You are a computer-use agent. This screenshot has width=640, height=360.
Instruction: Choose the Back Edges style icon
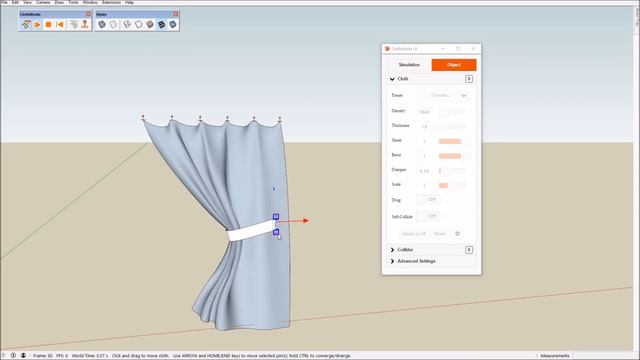point(113,25)
